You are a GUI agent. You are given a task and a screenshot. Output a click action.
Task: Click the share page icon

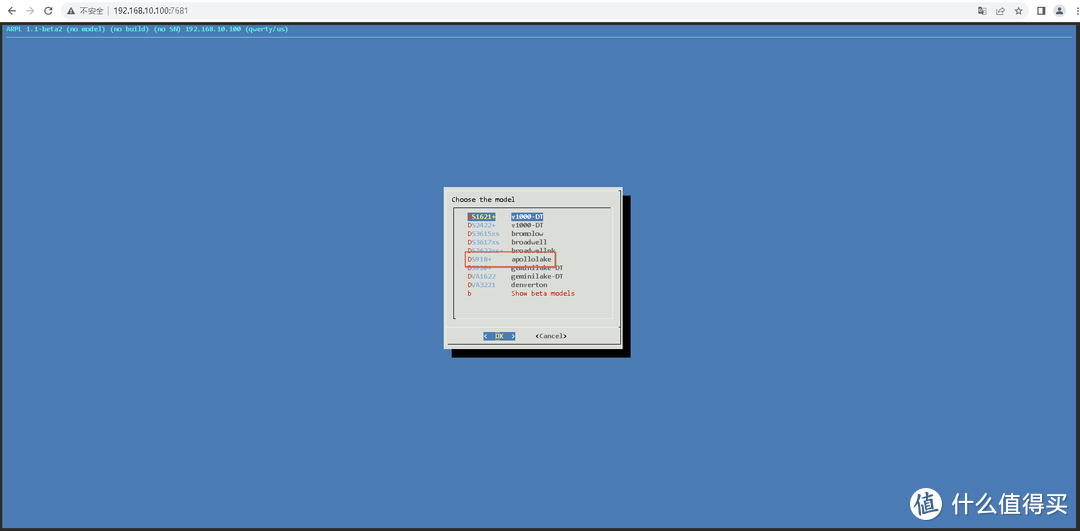(1001, 11)
